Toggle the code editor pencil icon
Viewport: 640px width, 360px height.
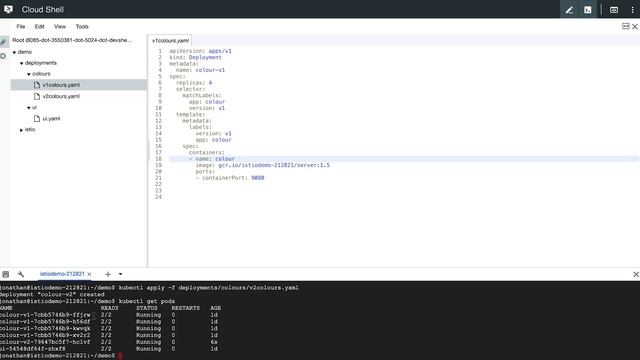569,10
